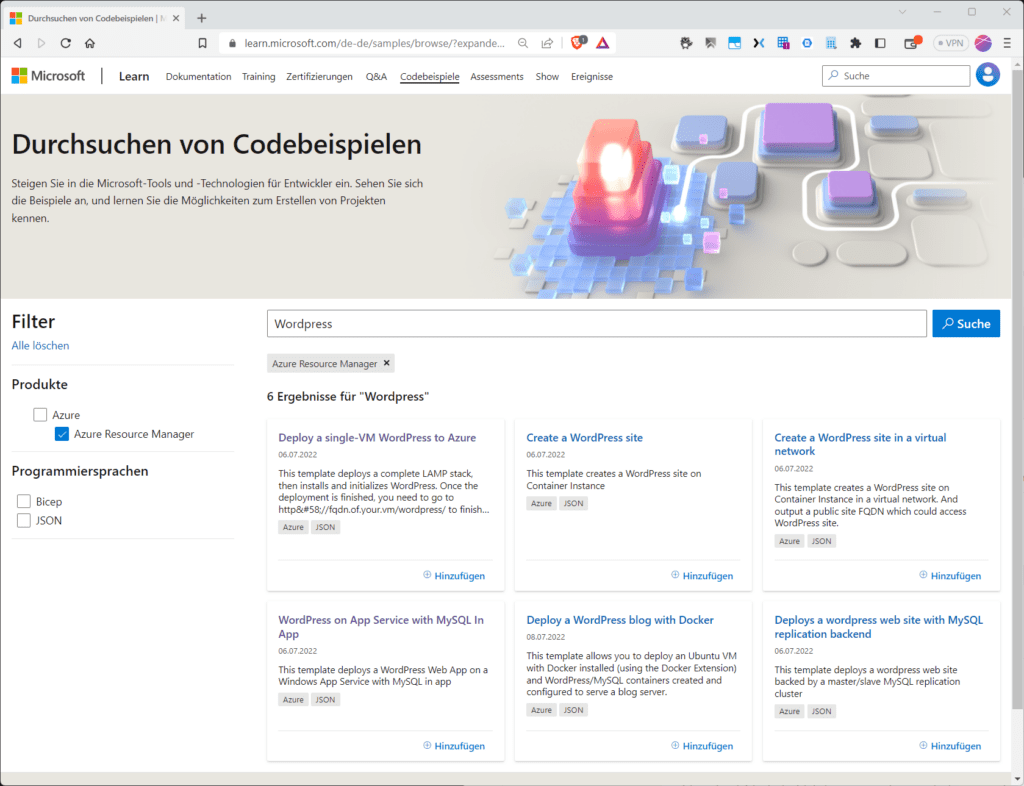Open the Brave wallet icon
Screen dimensions: 1024x786
912,43
